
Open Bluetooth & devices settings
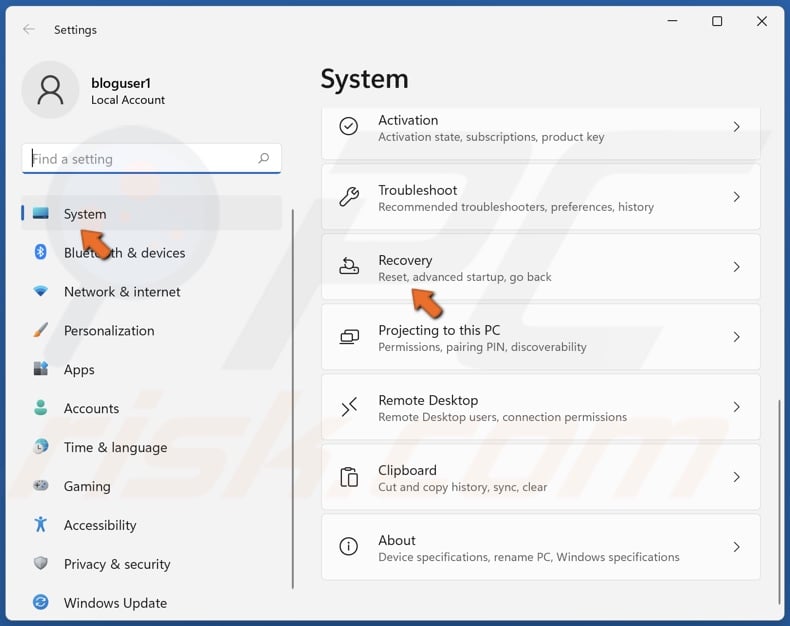coord(152,253)
